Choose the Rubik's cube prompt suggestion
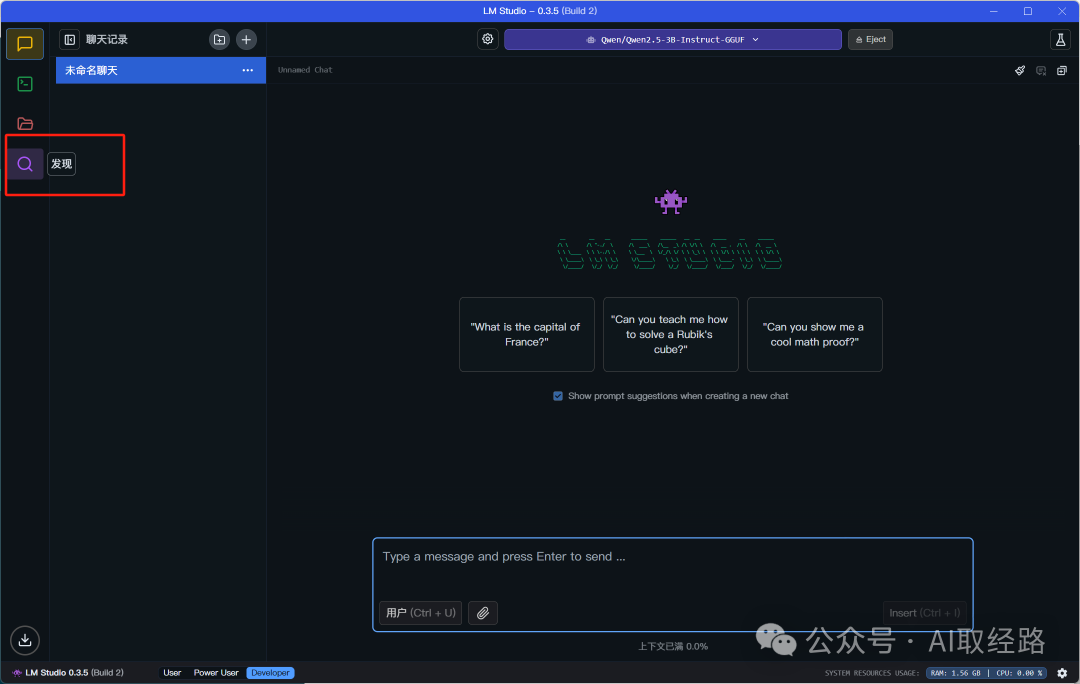The width and height of the screenshot is (1080, 684). click(x=671, y=335)
